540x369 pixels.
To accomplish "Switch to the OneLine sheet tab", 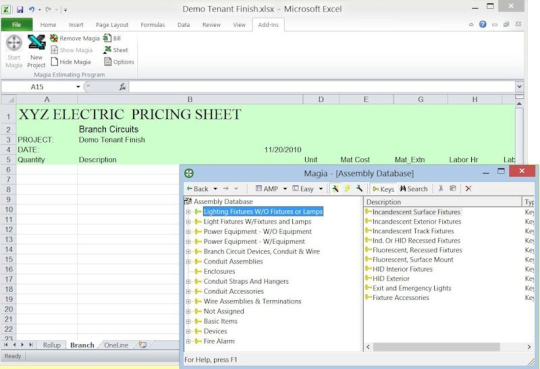I will click(x=116, y=345).
